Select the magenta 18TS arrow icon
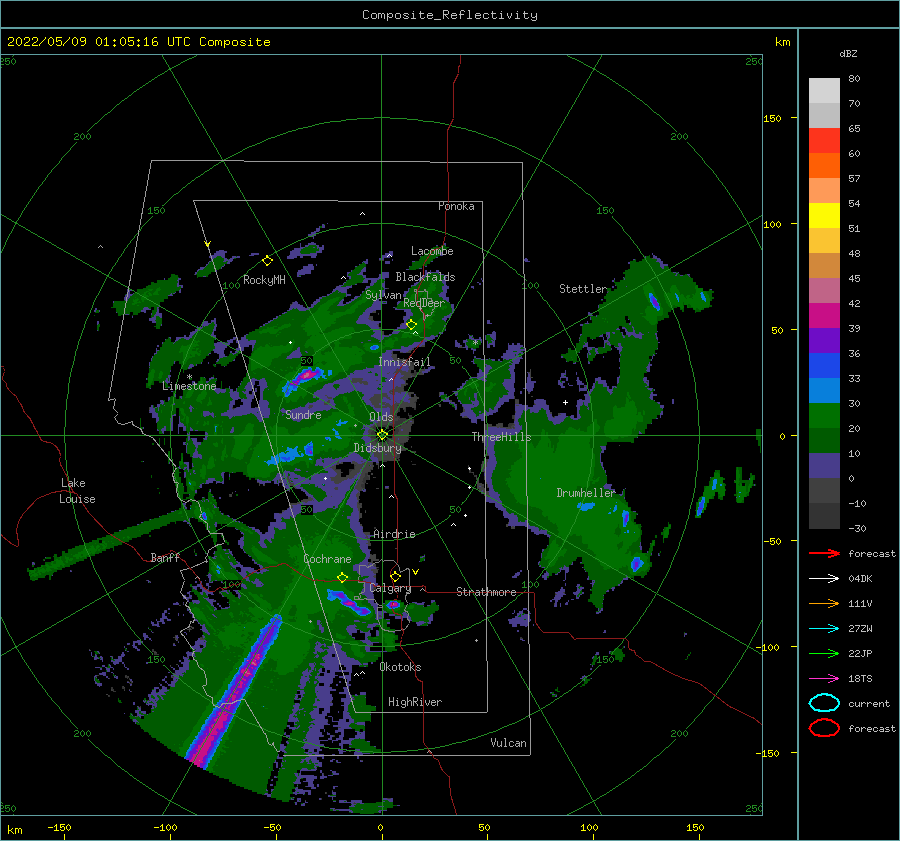Screen dimensions: 900x841 824,679
